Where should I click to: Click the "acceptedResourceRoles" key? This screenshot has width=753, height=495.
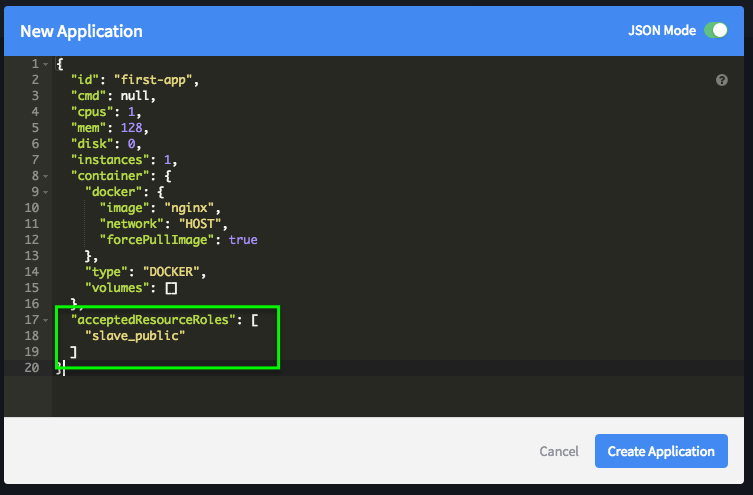[x=153, y=320]
